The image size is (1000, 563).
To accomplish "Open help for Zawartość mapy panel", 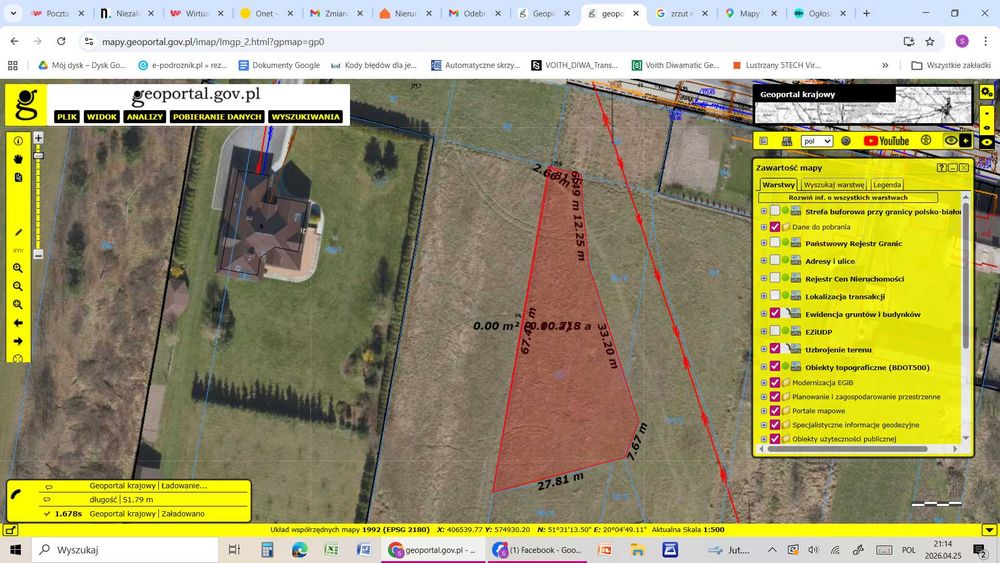I will (x=941, y=168).
